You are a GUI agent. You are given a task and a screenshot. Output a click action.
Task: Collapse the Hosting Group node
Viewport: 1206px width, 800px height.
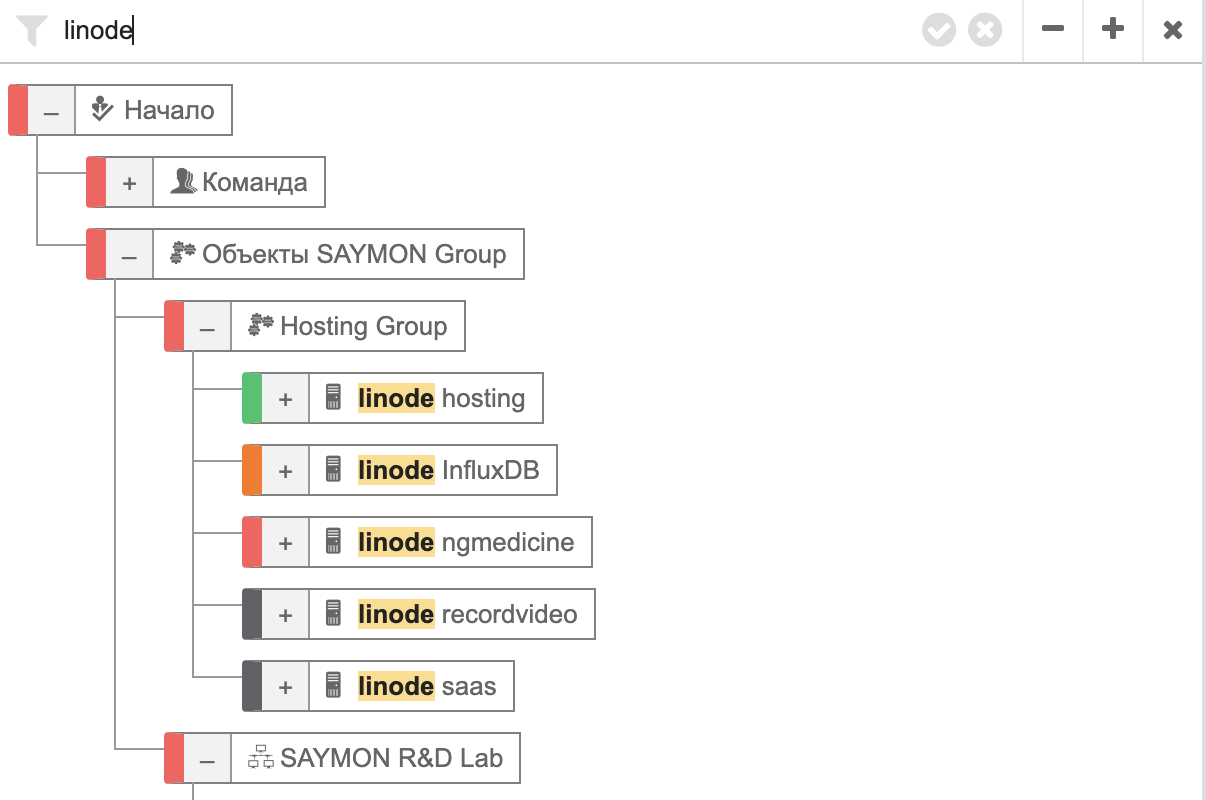(207, 326)
